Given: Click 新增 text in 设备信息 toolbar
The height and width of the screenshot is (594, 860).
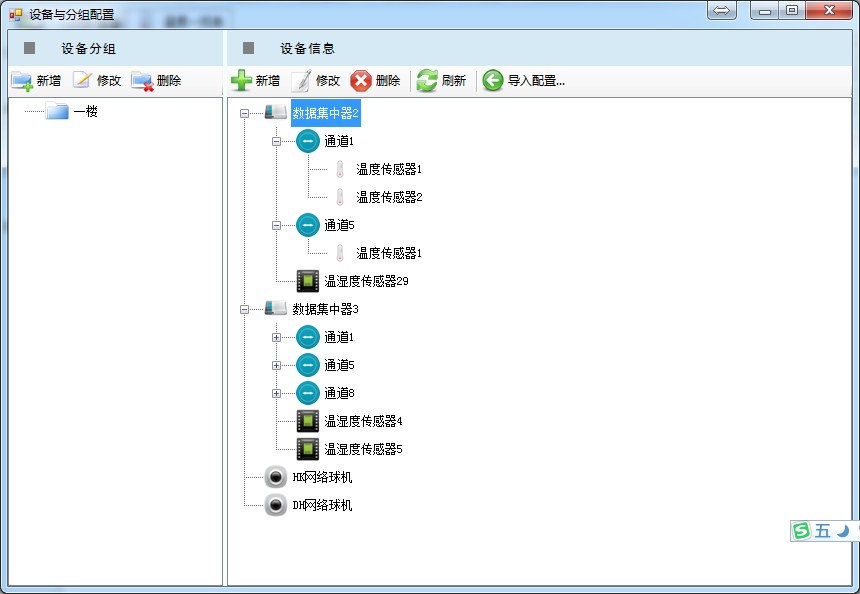Looking at the screenshot, I should pos(268,81).
